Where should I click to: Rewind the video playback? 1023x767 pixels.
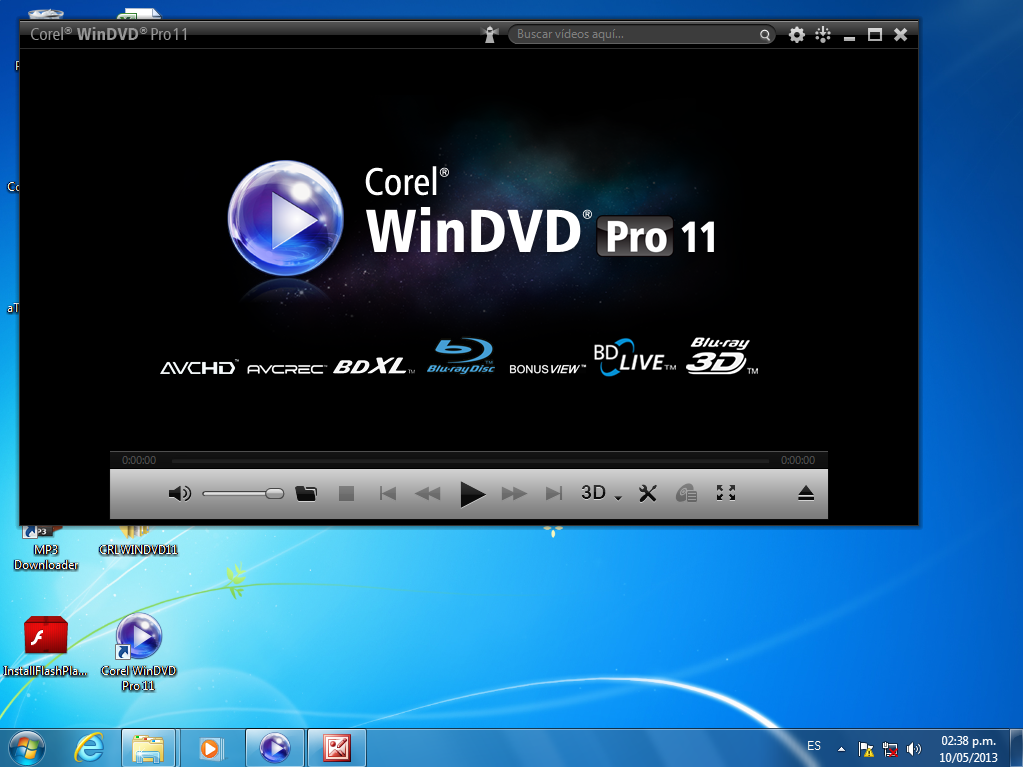pyautogui.click(x=428, y=493)
